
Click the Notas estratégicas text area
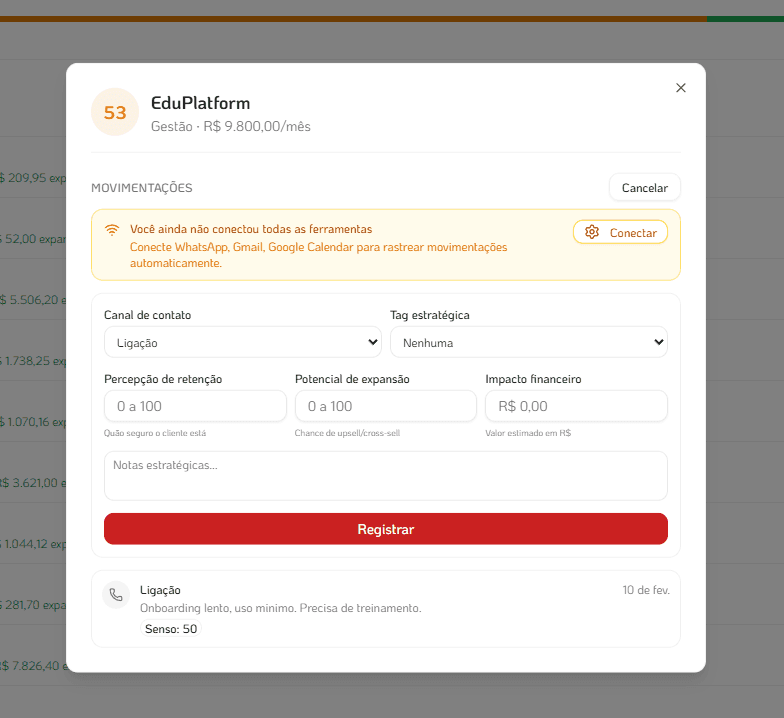386,476
